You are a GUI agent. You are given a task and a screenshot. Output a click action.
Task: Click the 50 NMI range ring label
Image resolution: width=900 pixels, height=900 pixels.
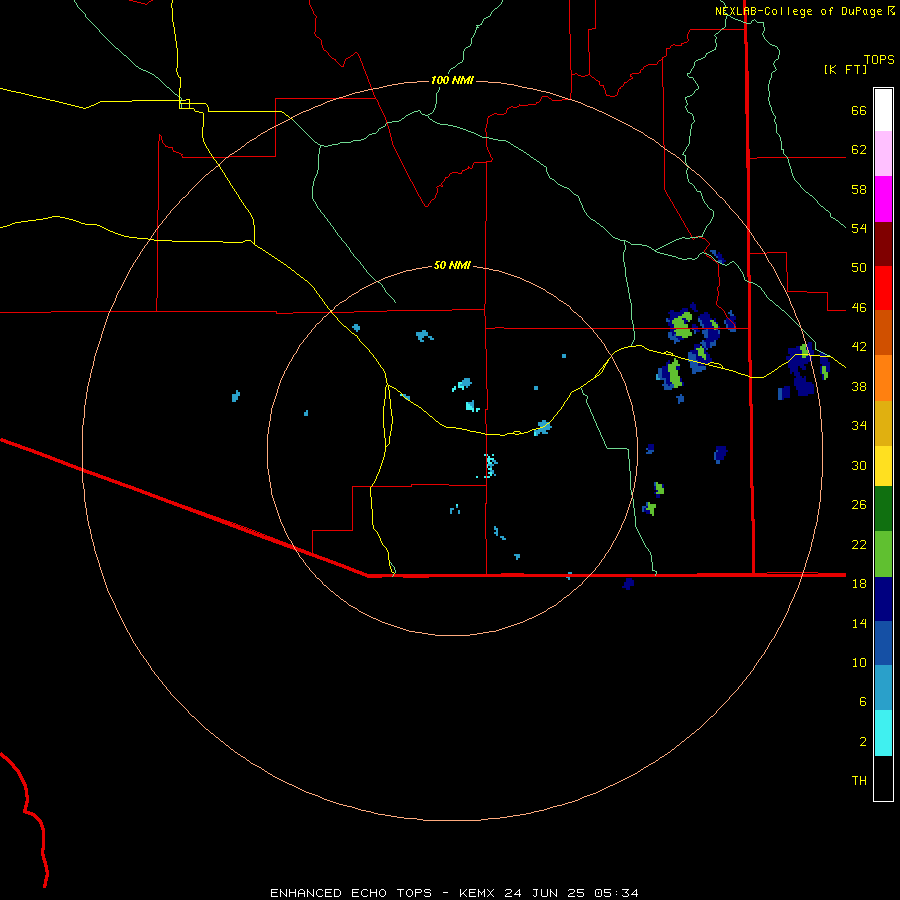point(452,265)
